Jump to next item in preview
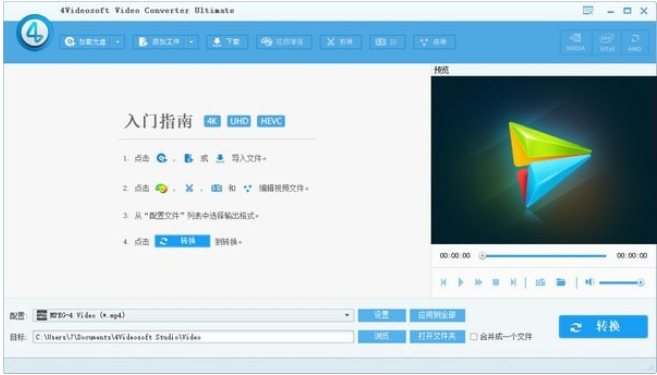Viewport: 657px width, 375px height. [513, 282]
